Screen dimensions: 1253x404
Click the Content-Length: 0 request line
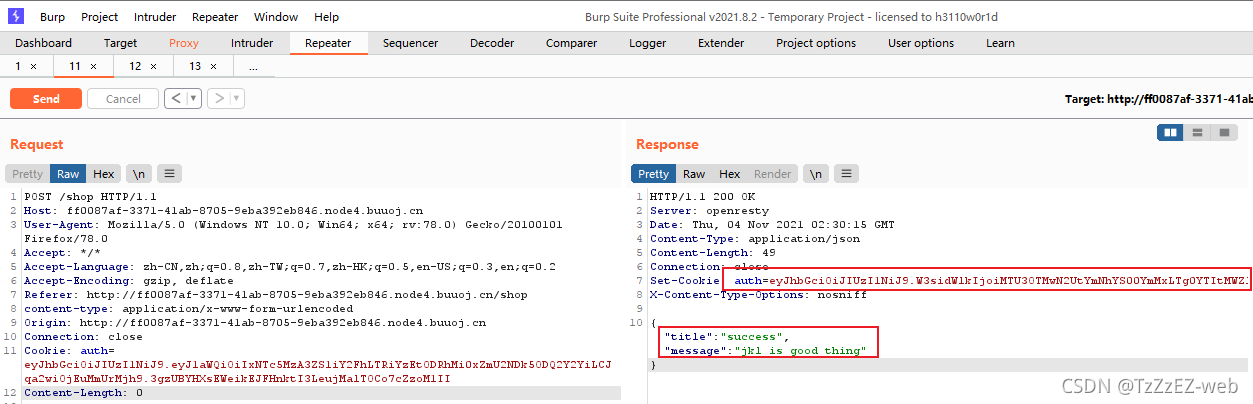pos(83,393)
